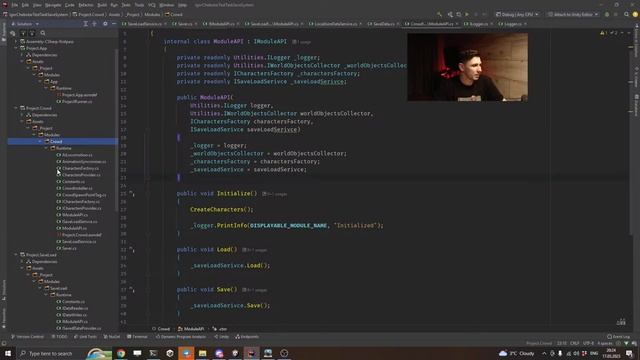Expand Dependencies under Project.Crowd
This screenshot has height=360, width=640.
(x=22, y=115)
